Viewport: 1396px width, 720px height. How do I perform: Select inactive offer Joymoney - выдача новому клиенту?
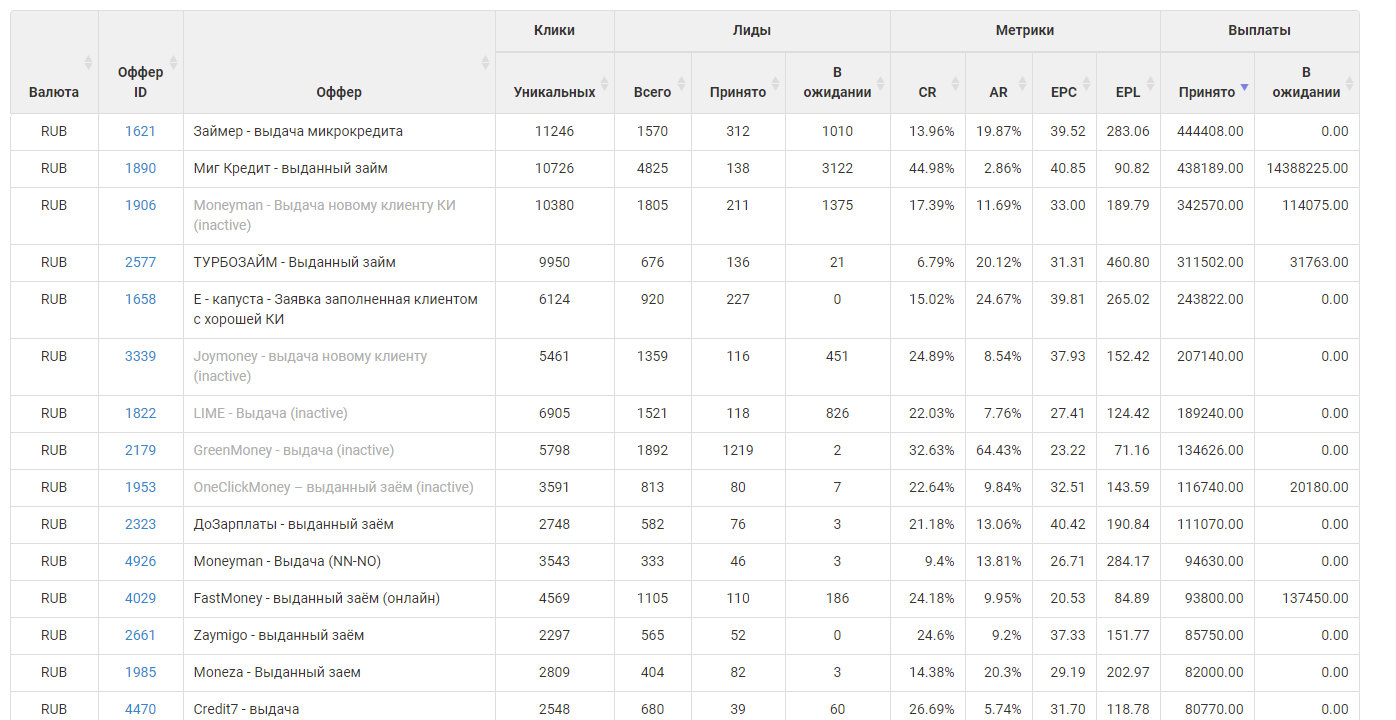click(x=310, y=366)
